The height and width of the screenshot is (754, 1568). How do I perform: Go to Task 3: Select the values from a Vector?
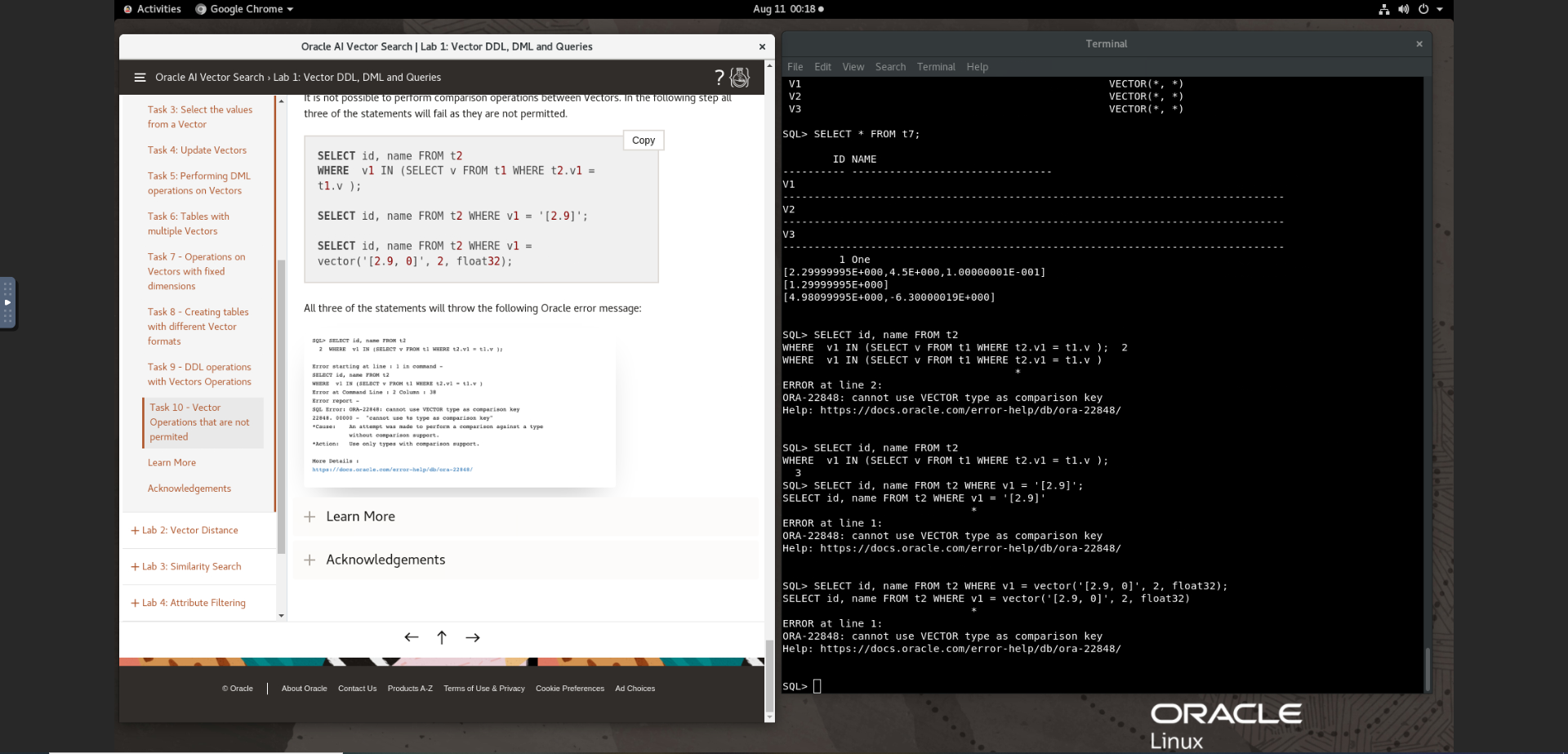point(200,117)
